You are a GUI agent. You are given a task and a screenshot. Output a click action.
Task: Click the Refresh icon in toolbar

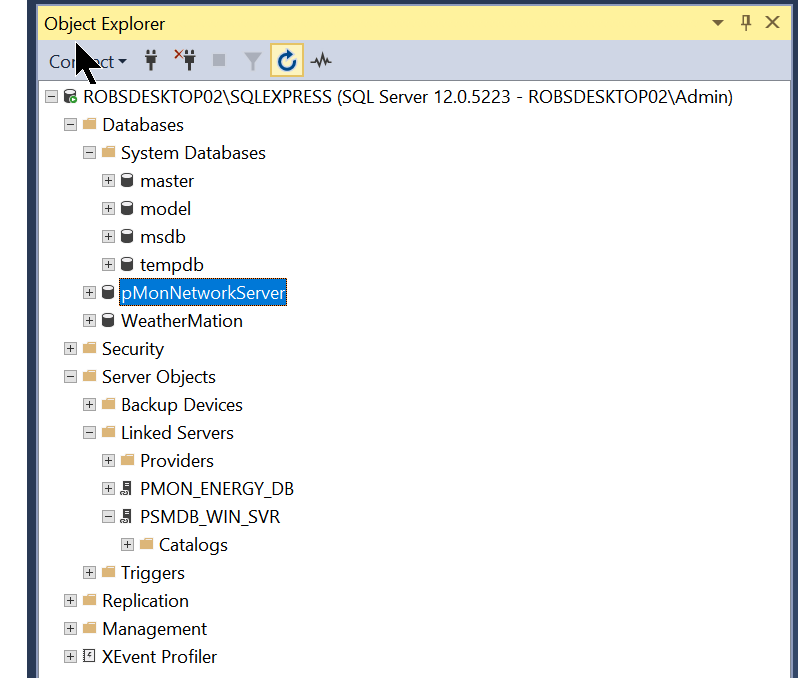(x=287, y=61)
